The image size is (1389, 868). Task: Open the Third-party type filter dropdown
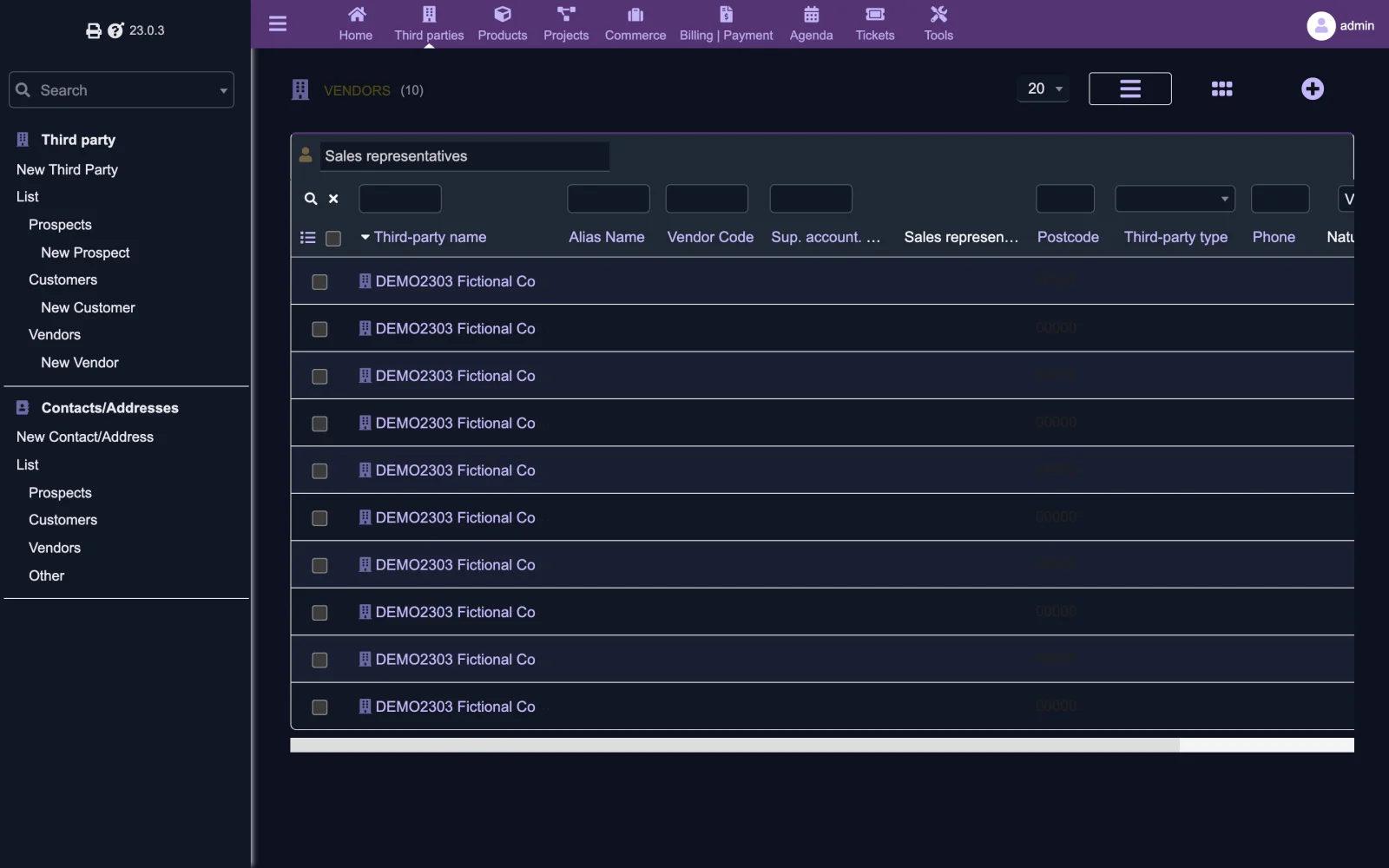(x=1175, y=199)
